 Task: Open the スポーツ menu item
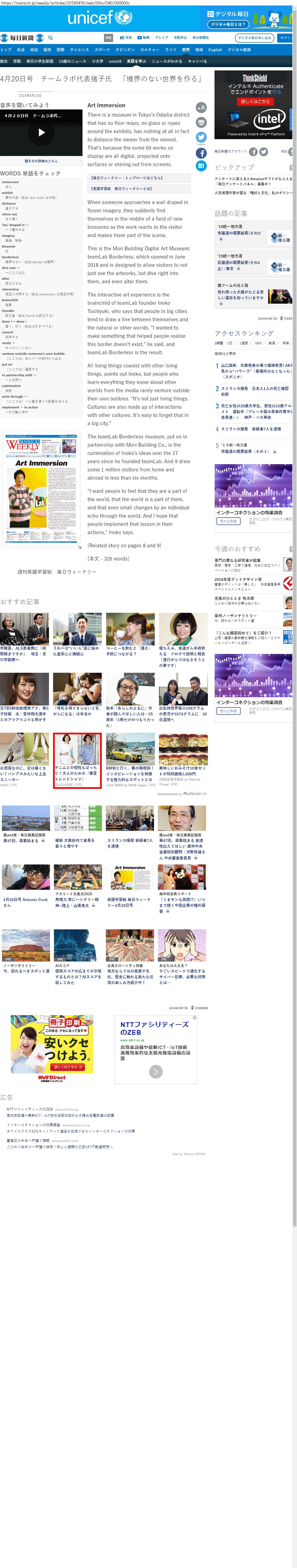point(102,49)
